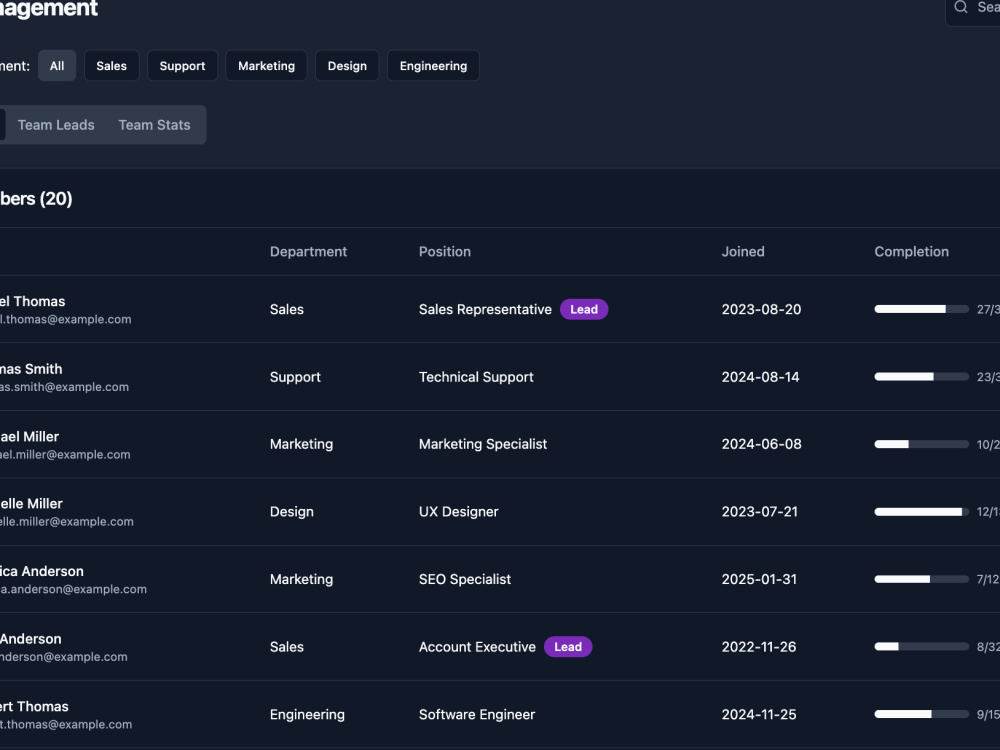Click the Lead badge for Account Executive
Image resolution: width=1000 pixels, height=750 pixels.
pyautogui.click(x=568, y=647)
